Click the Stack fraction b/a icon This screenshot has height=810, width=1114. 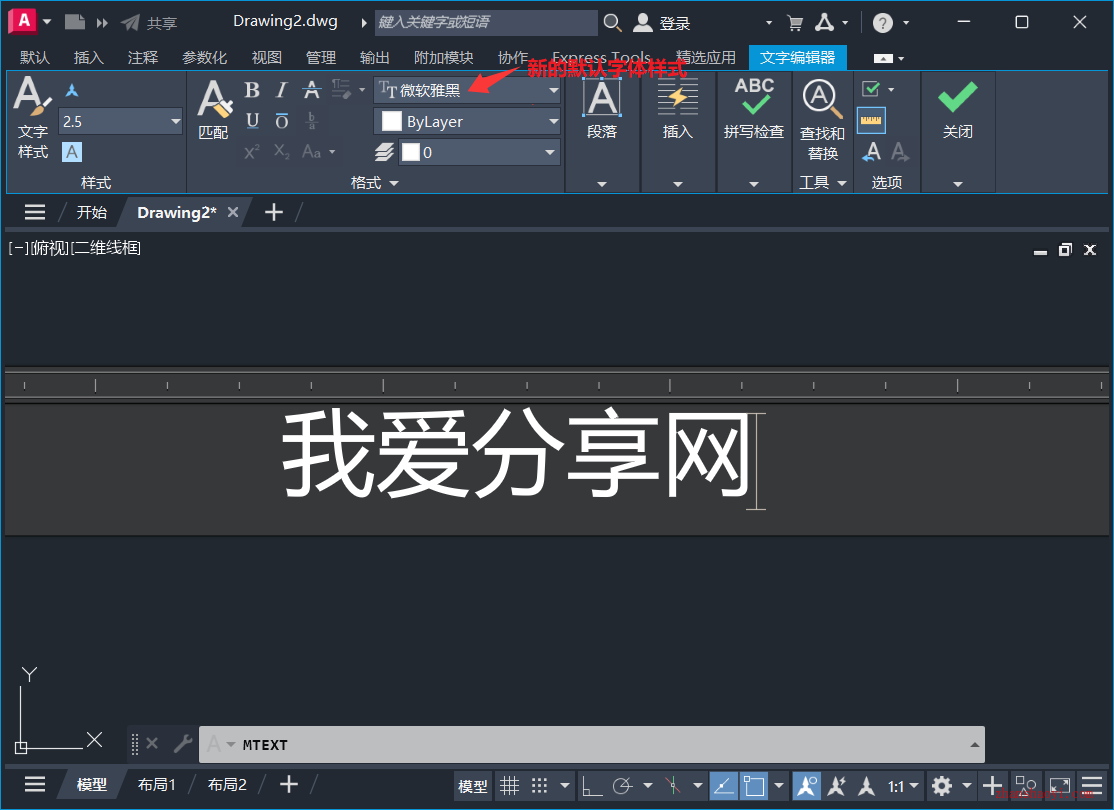(x=311, y=121)
